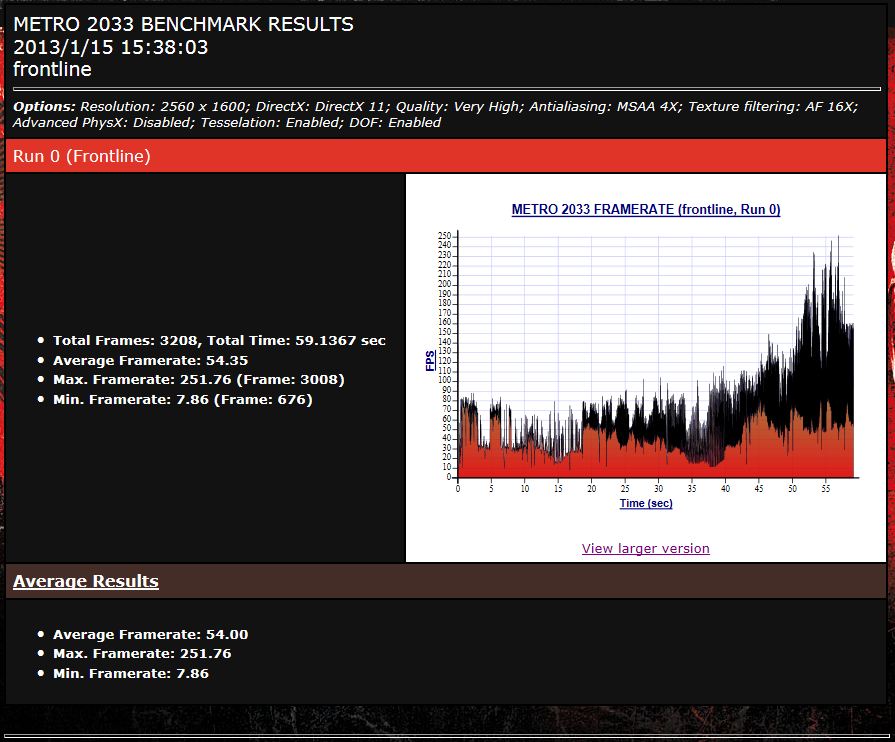Click "Max. Framerate: 251.76 (Frame: 3008)" line
This screenshot has height=742, width=895.
(x=199, y=380)
